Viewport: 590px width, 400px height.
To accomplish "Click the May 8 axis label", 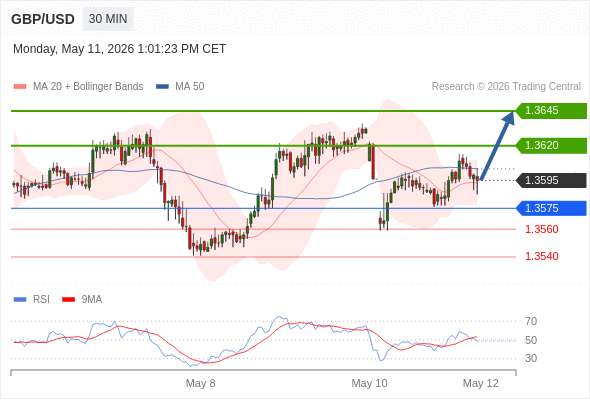I will pyautogui.click(x=201, y=383).
